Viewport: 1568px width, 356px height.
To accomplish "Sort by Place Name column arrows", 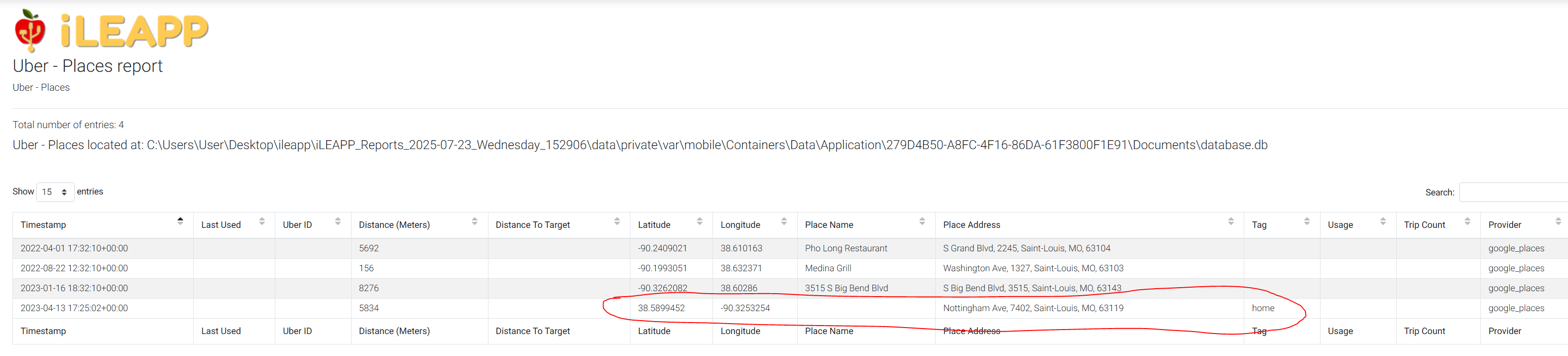I will point(922,221).
